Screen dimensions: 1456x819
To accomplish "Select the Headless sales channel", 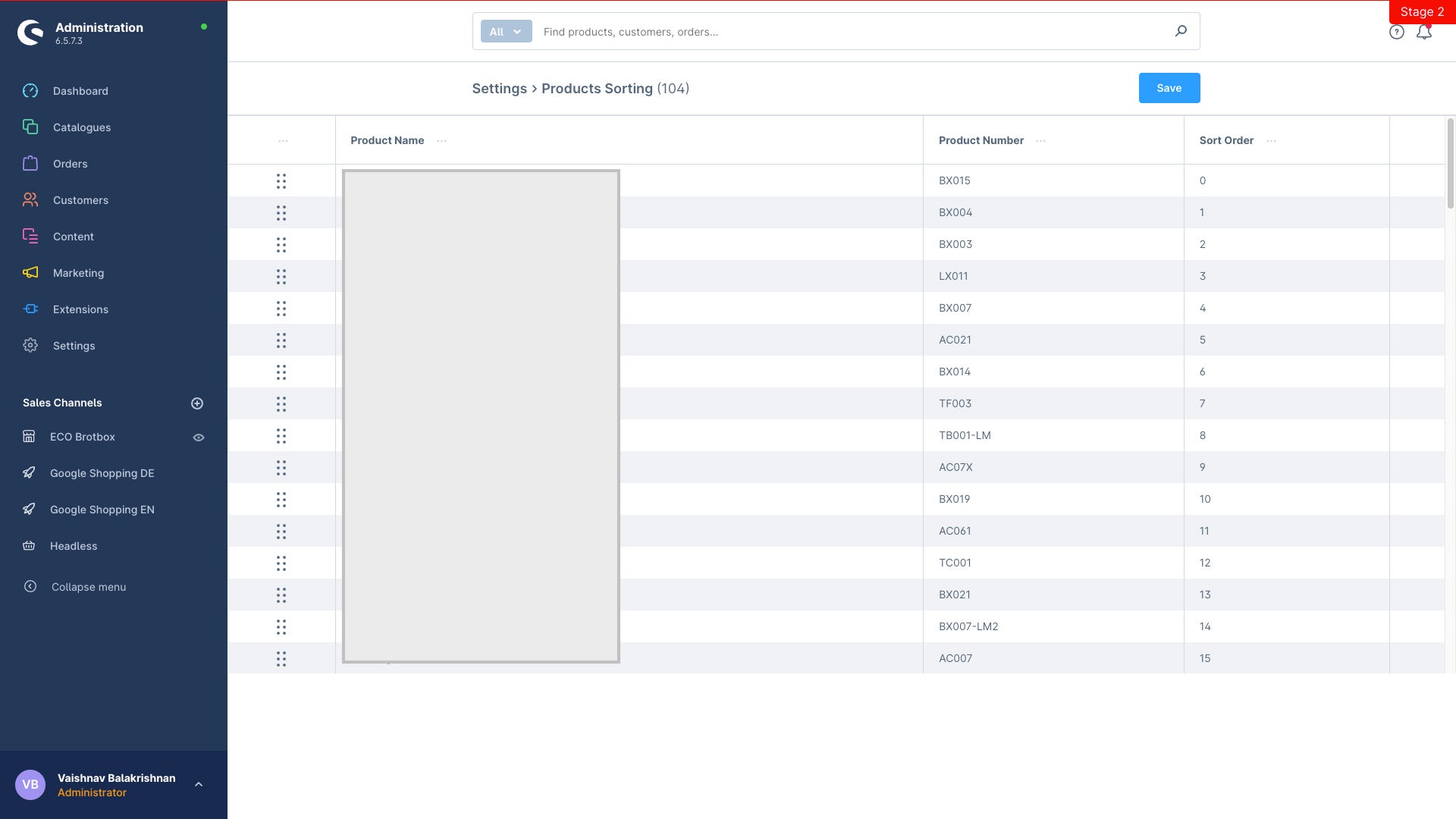I will (x=73, y=546).
